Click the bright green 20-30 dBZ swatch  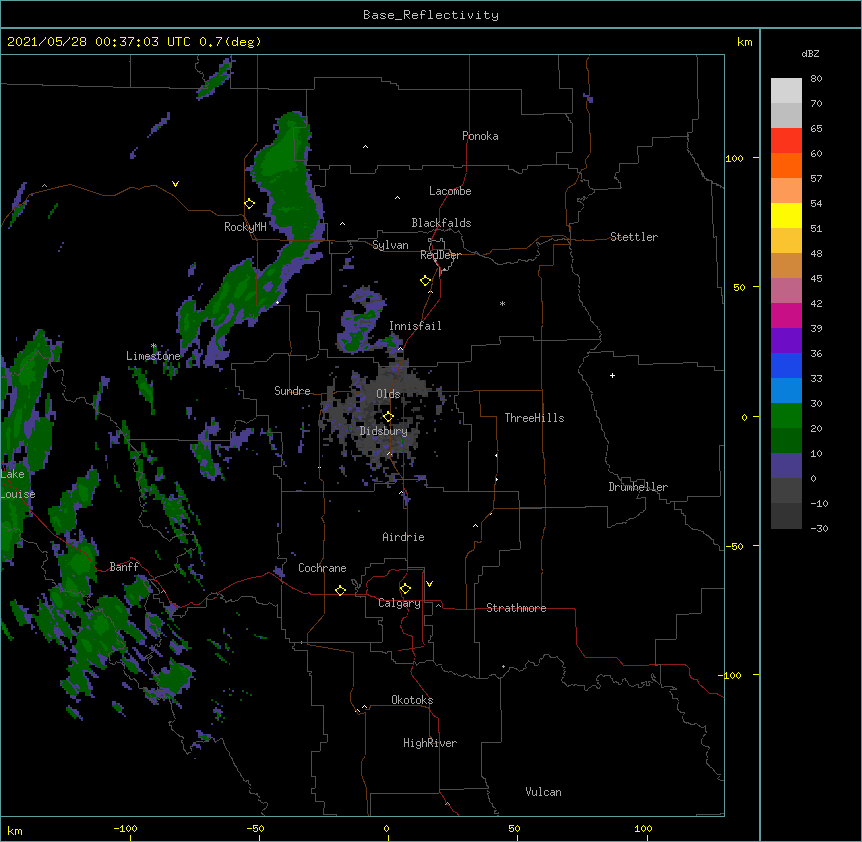[786, 416]
